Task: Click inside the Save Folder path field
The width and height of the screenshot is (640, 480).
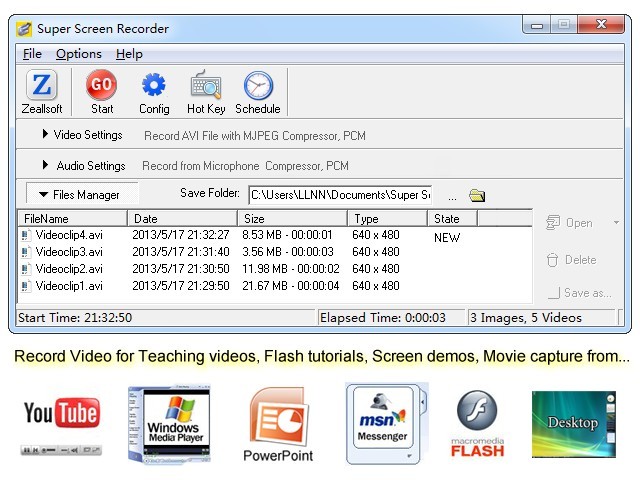Action: (340, 195)
